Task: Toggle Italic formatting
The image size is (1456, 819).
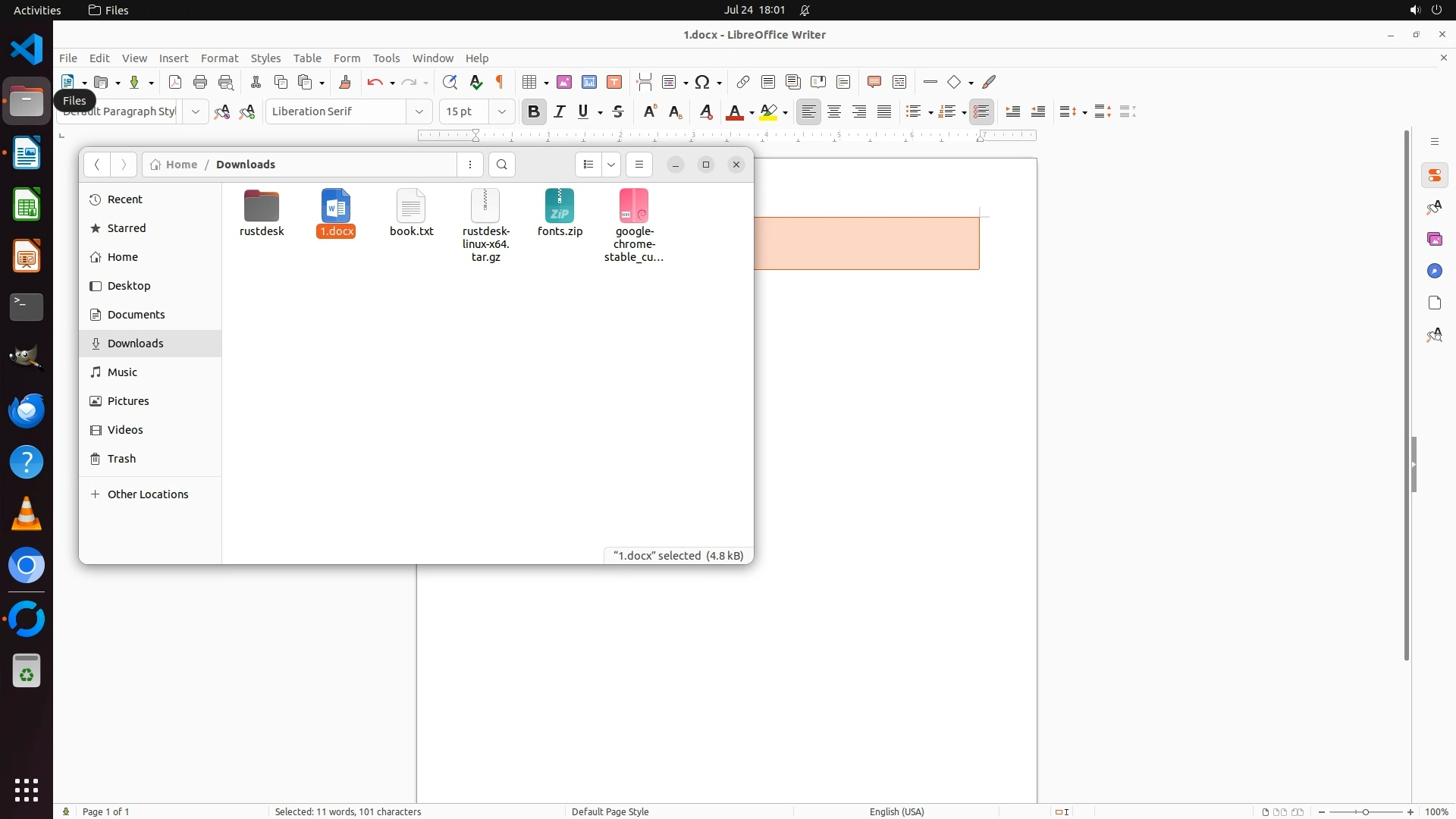Action: tap(560, 111)
